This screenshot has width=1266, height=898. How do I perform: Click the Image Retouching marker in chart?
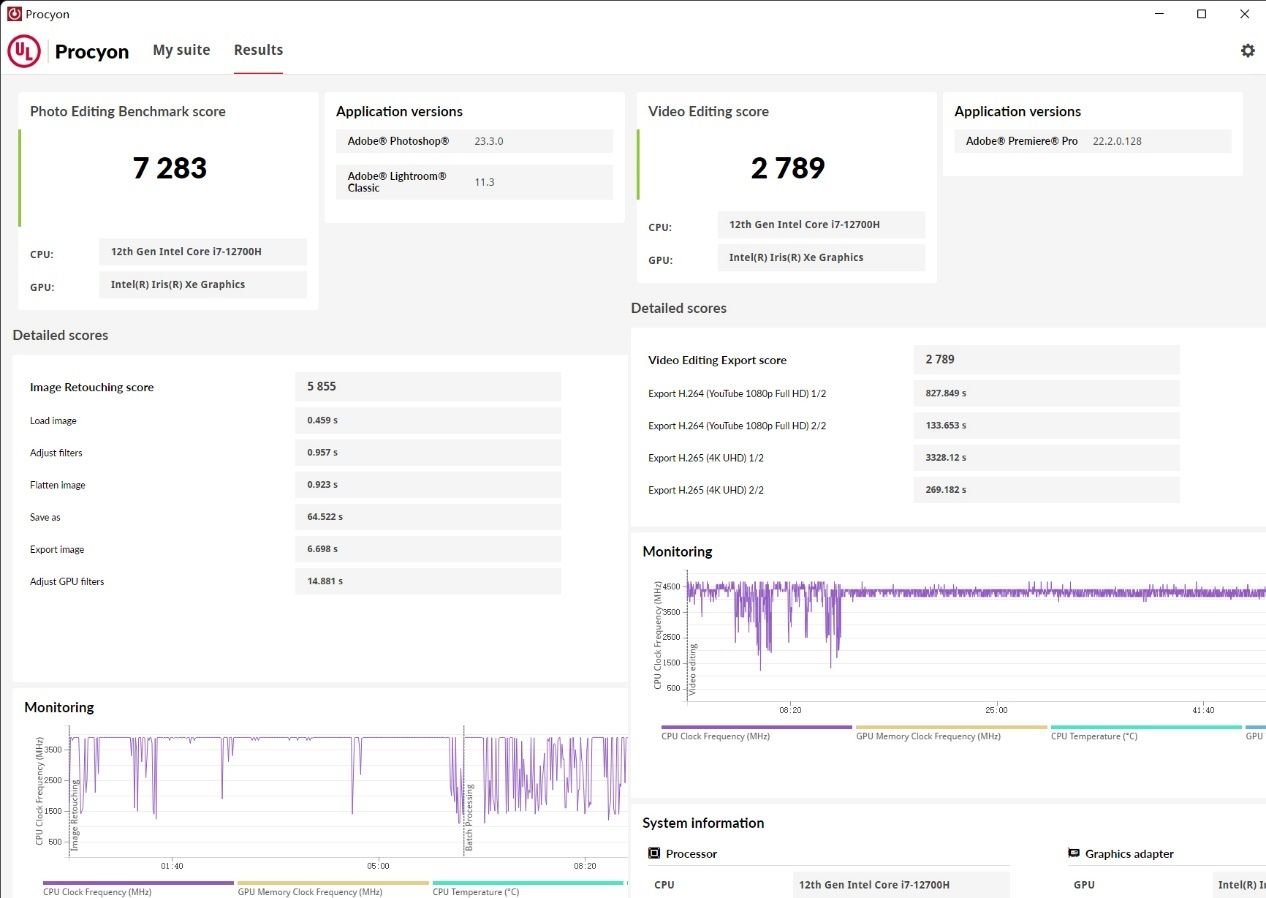(x=75, y=815)
